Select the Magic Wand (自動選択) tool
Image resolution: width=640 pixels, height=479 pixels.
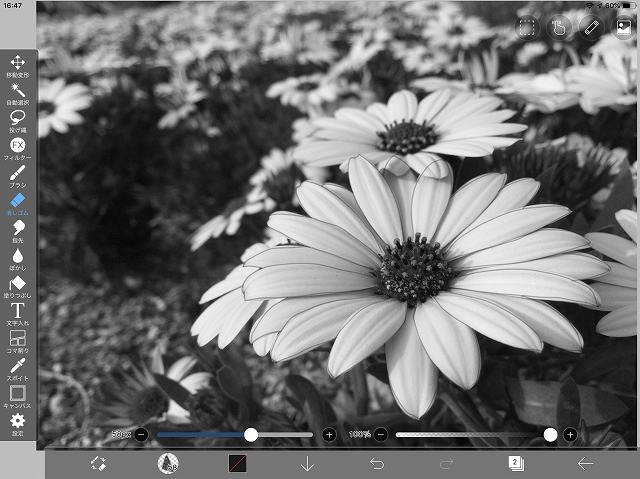point(18,94)
